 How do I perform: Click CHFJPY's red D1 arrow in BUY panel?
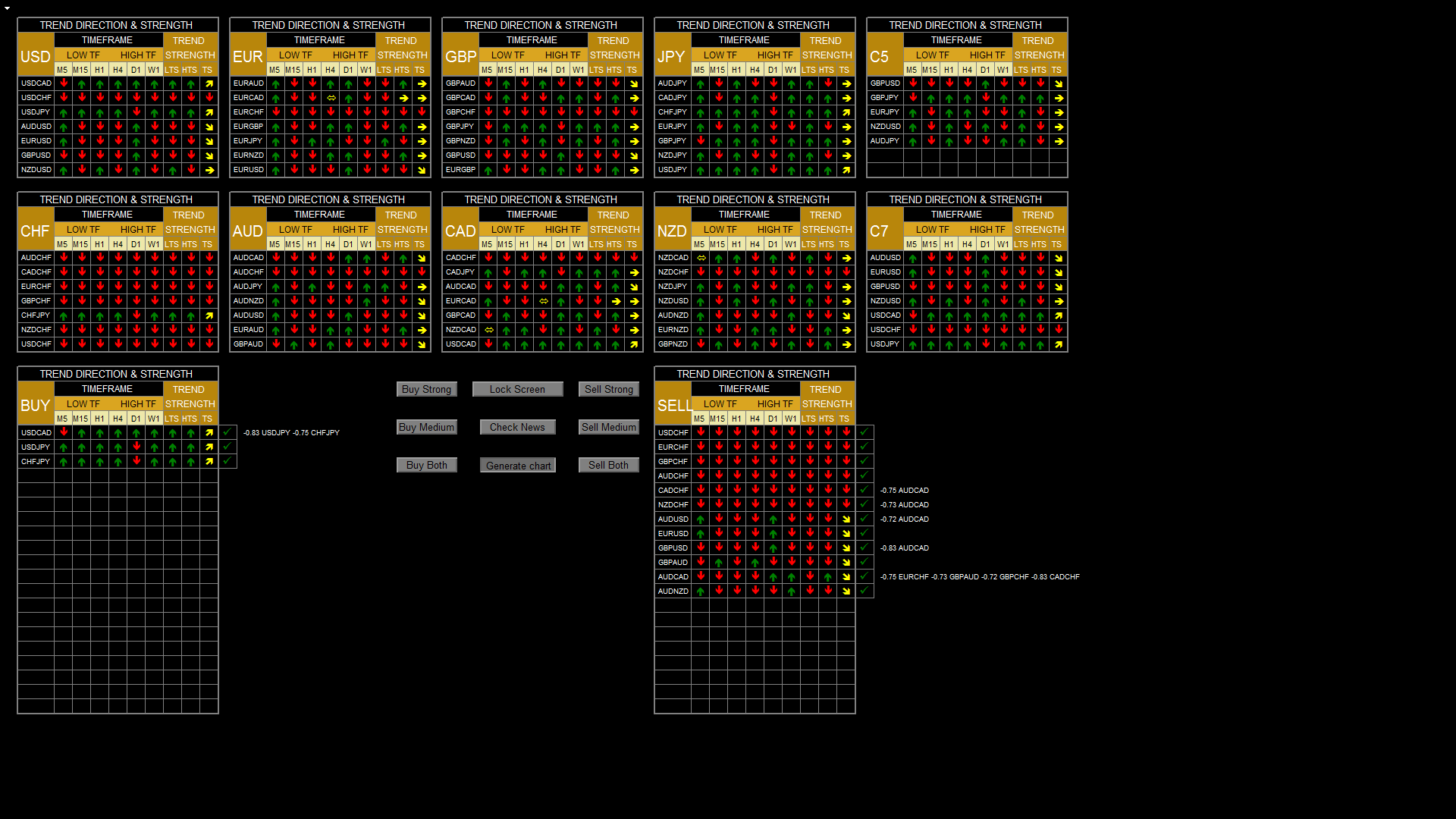point(136,461)
